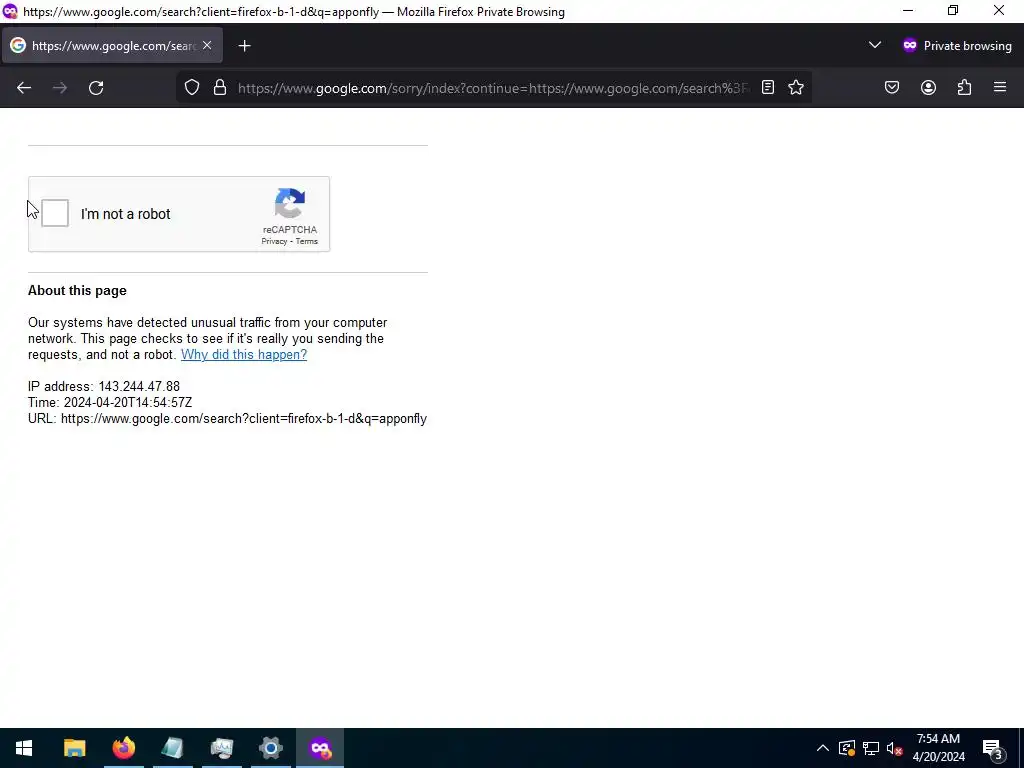
Task: Show hidden system tray icons
Action: 823,748
